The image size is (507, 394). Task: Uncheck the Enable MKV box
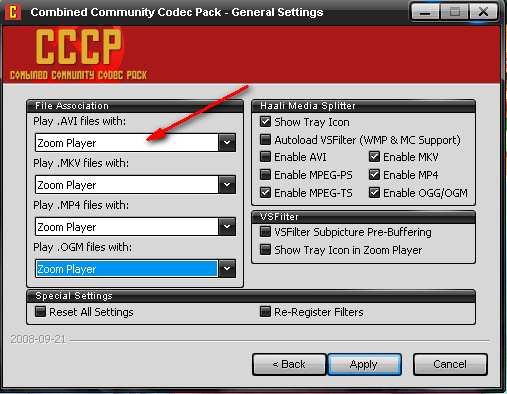pyautogui.click(x=374, y=157)
